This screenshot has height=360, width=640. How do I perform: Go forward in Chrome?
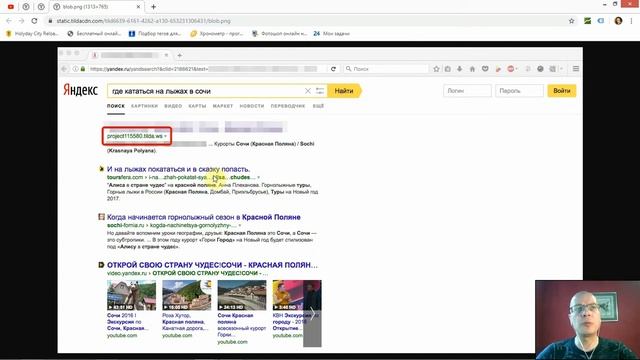pos(22,21)
